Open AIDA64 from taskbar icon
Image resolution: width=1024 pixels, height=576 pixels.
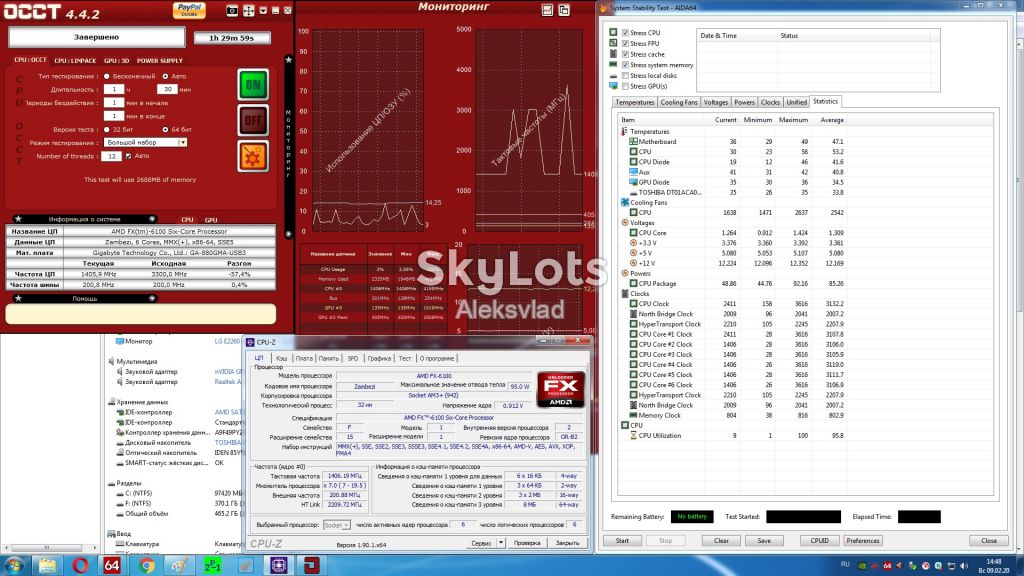pyautogui.click(x=112, y=565)
